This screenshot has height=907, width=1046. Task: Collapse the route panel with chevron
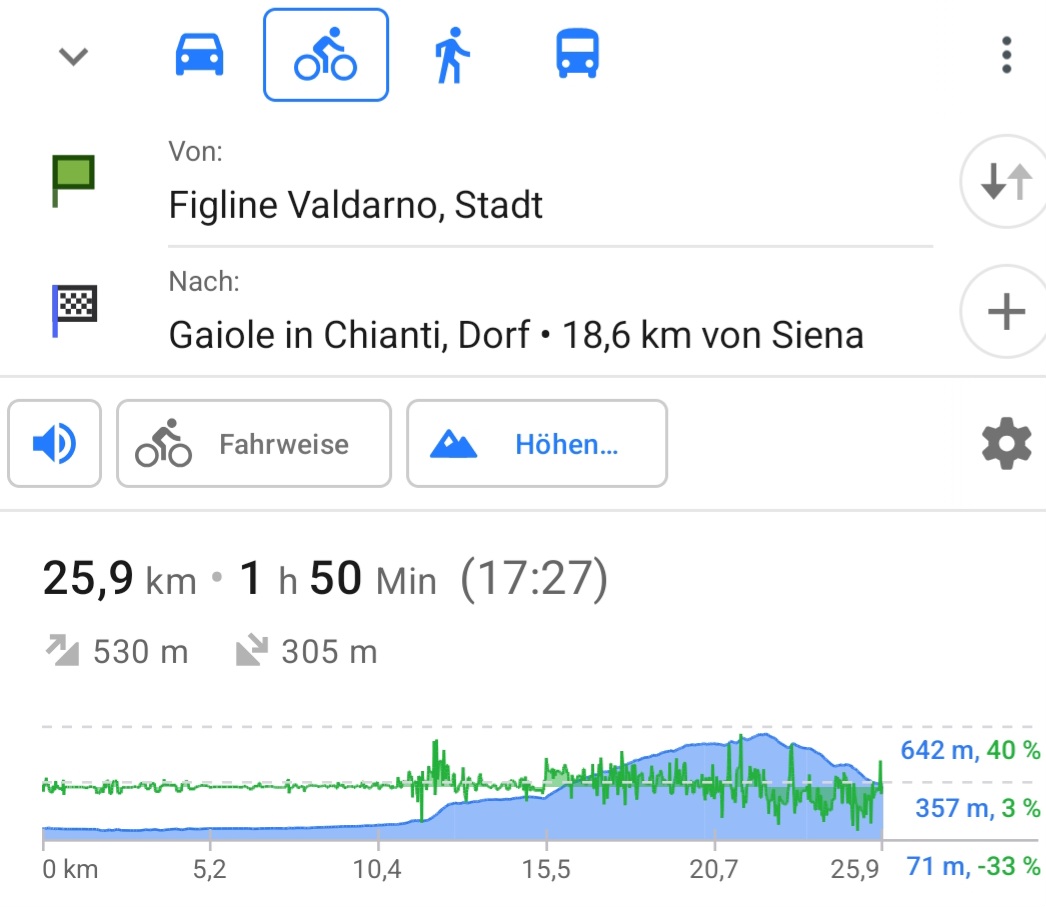point(73,57)
